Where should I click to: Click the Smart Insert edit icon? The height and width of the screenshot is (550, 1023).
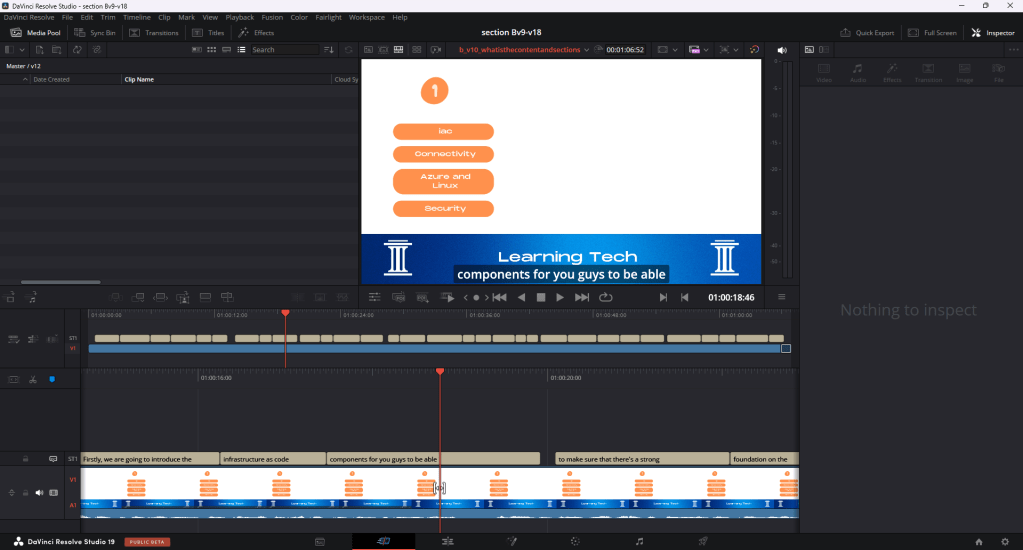pyautogui.click(x=115, y=298)
